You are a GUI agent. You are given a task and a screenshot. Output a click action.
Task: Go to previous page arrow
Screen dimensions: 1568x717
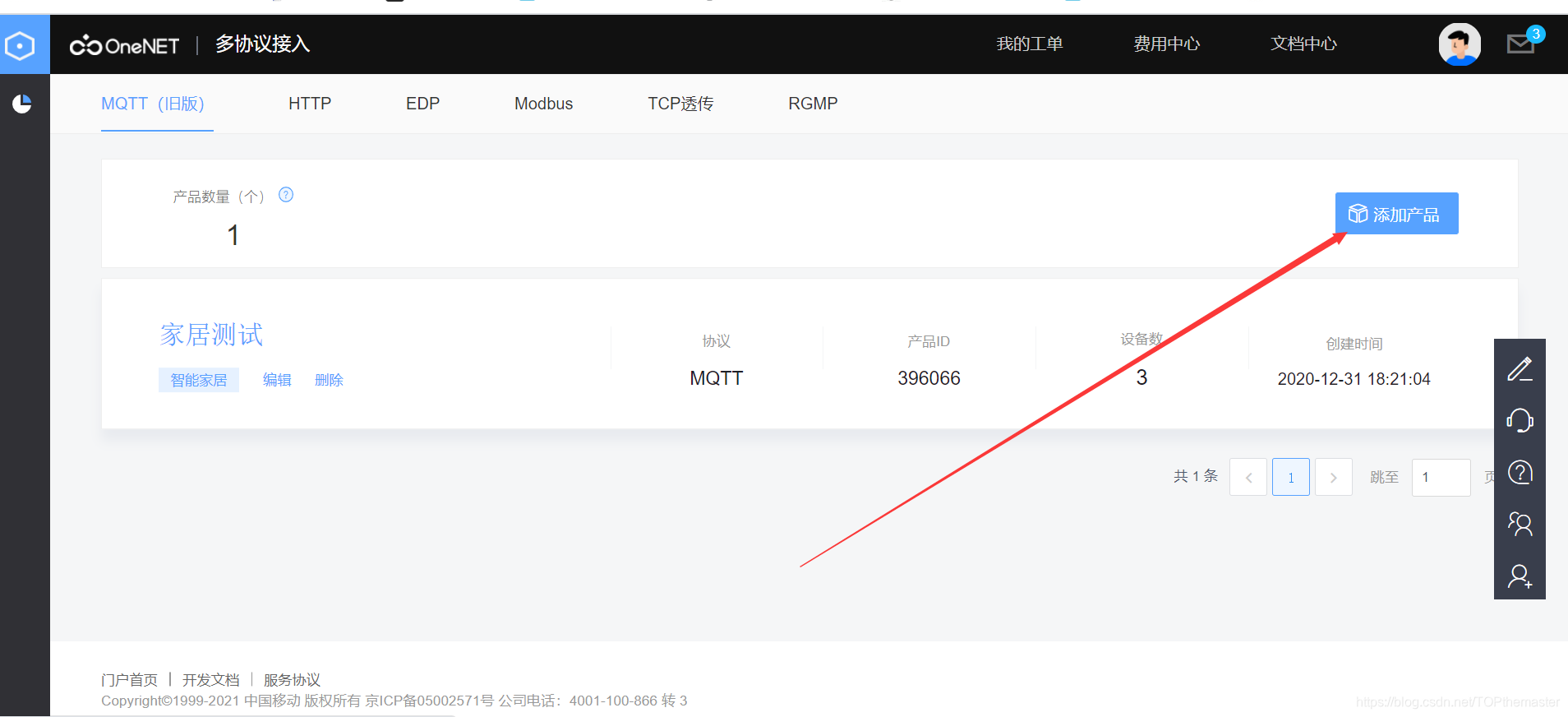[1248, 477]
